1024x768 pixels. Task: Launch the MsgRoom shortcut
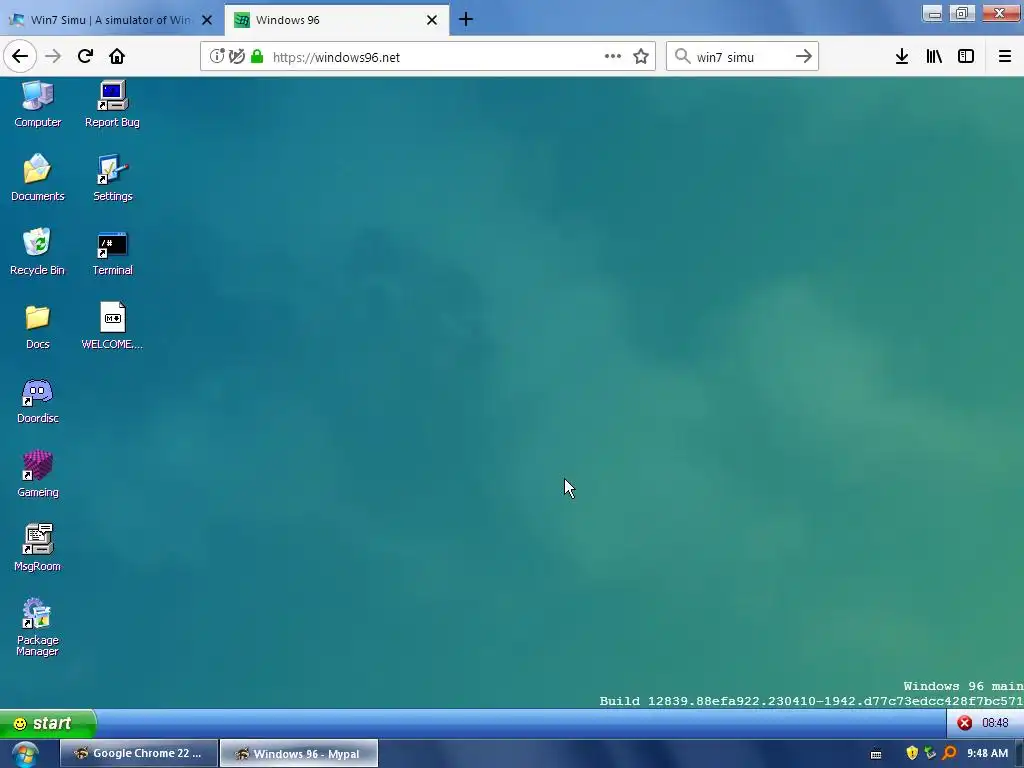click(37, 548)
